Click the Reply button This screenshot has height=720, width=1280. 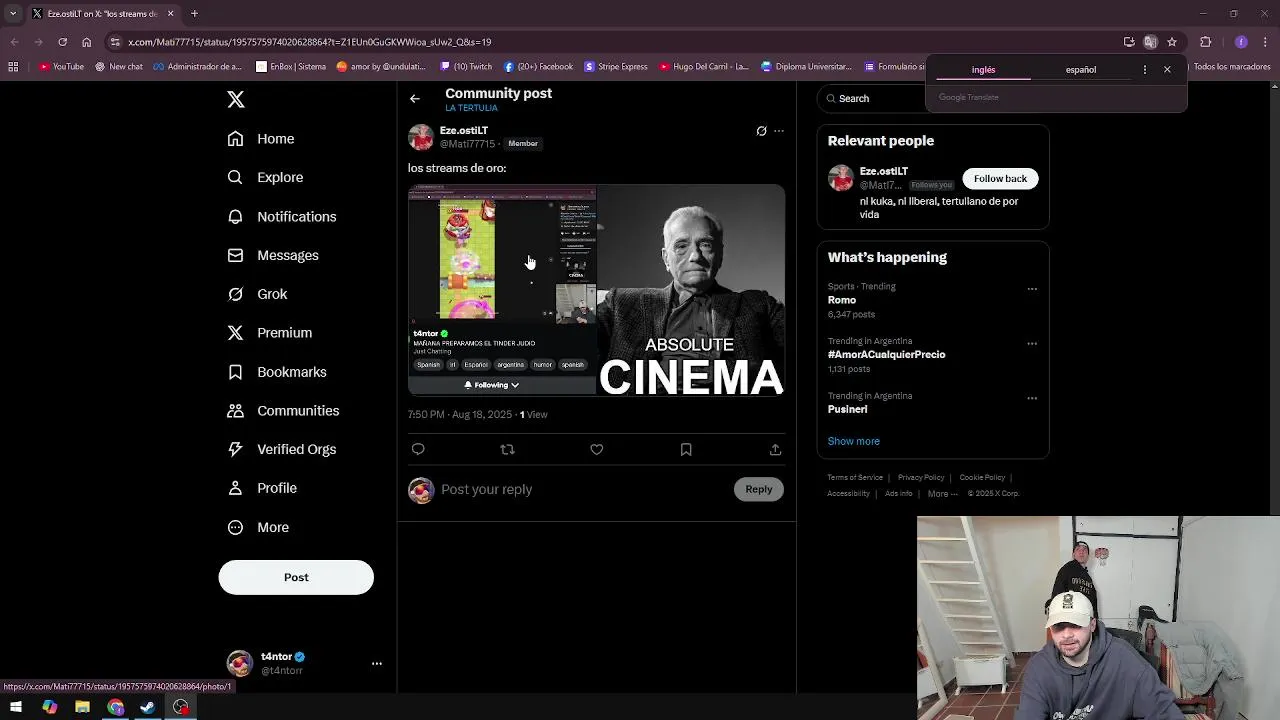click(759, 489)
